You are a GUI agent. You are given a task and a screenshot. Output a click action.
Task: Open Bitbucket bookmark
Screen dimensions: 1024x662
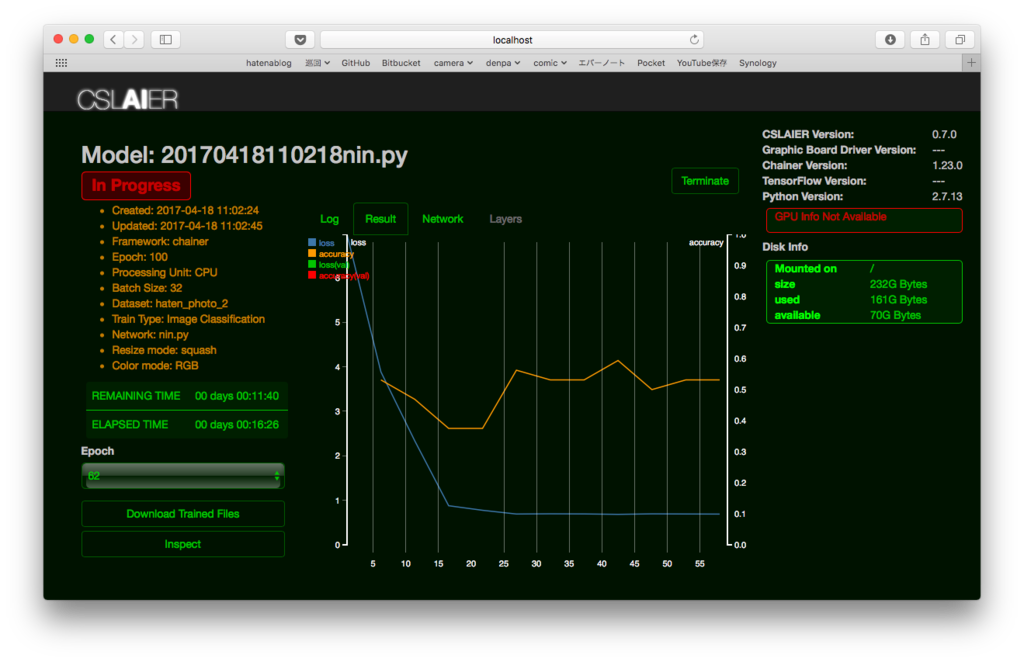click(x=401, y=63)
